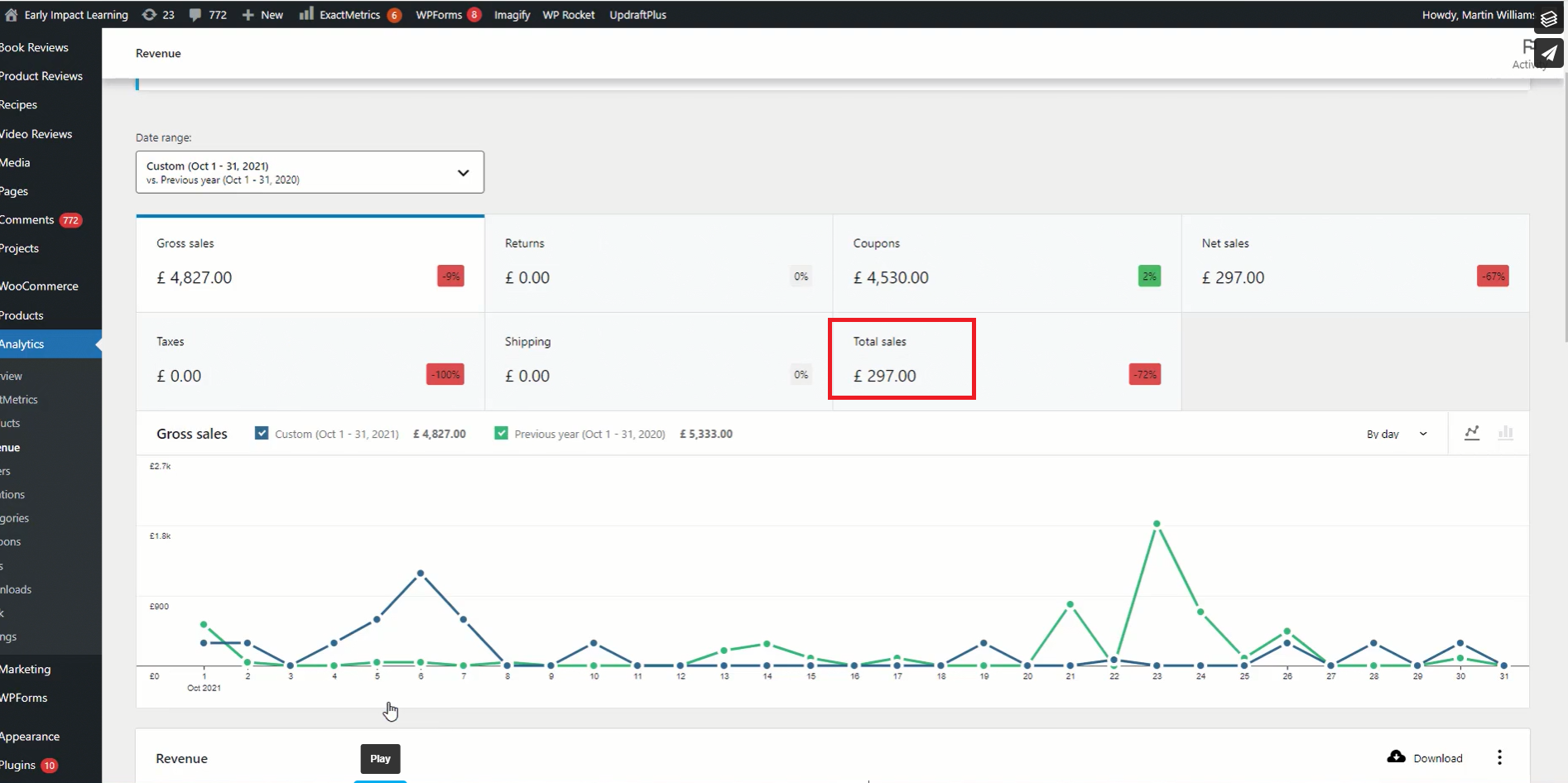The image size is (1568, 783).
Task: Select the Shipping summary card
Action: click(658, 362)
